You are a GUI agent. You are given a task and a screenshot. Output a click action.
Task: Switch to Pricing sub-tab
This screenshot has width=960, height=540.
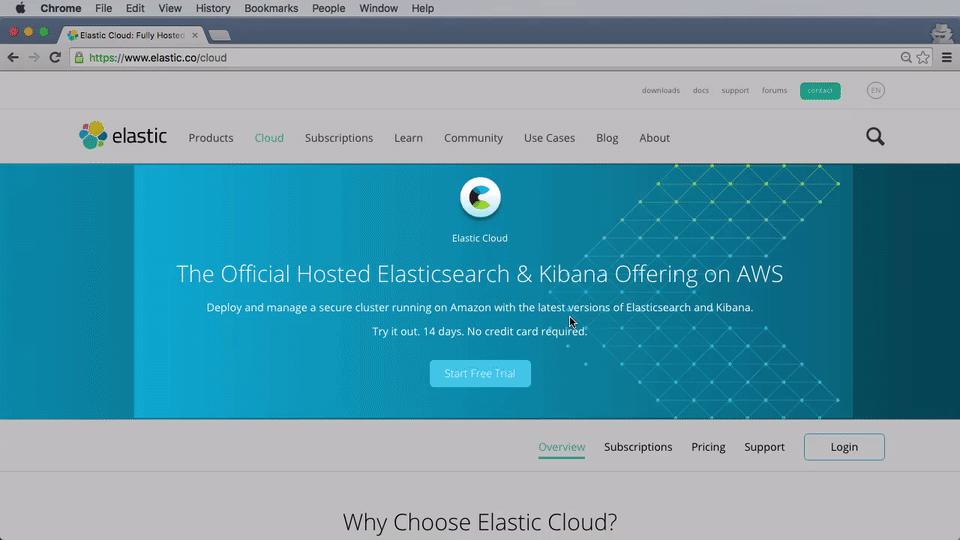pyautogui.click(x=708, y=447)
